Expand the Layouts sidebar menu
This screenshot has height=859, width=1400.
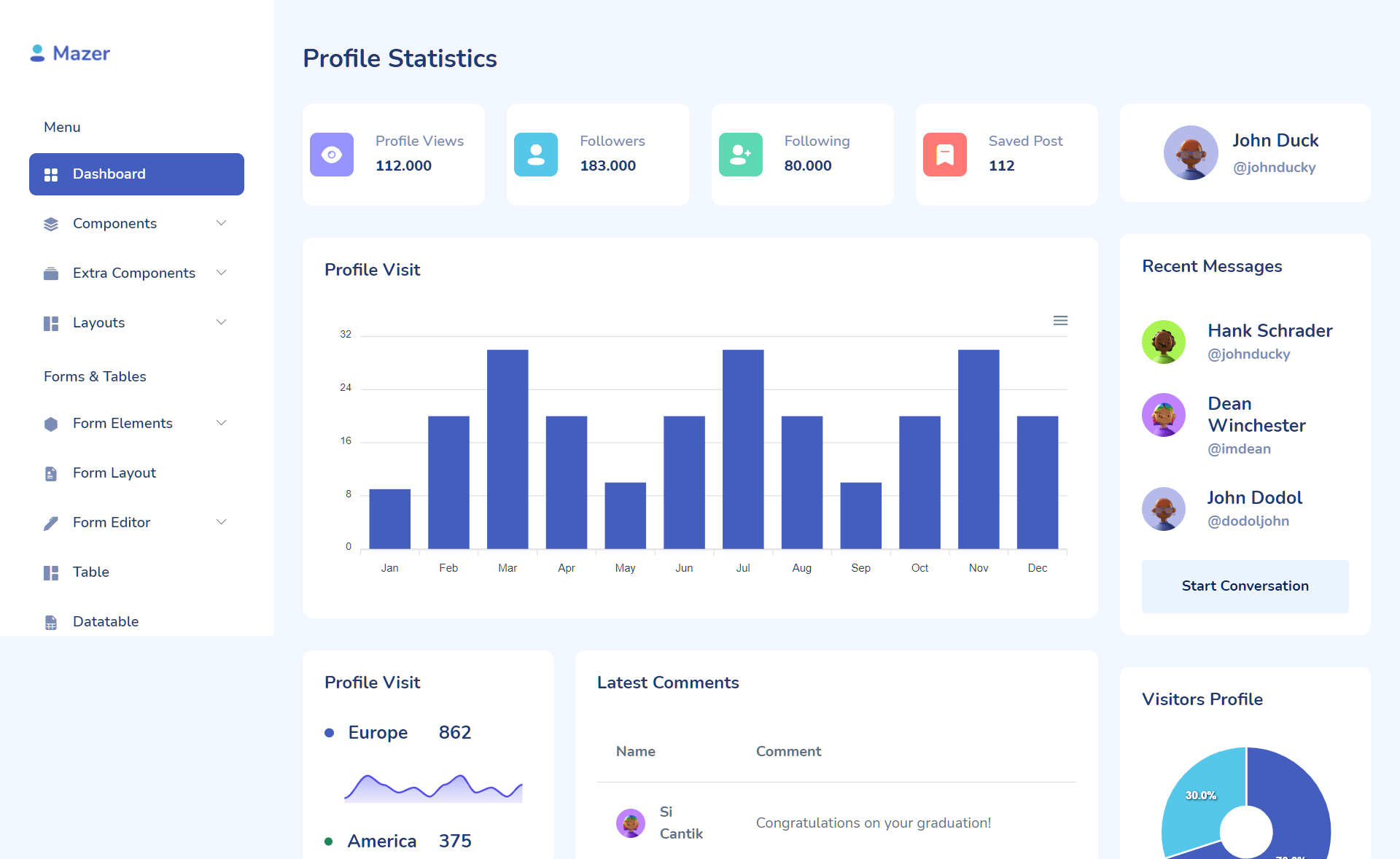[x=136, y=323]
